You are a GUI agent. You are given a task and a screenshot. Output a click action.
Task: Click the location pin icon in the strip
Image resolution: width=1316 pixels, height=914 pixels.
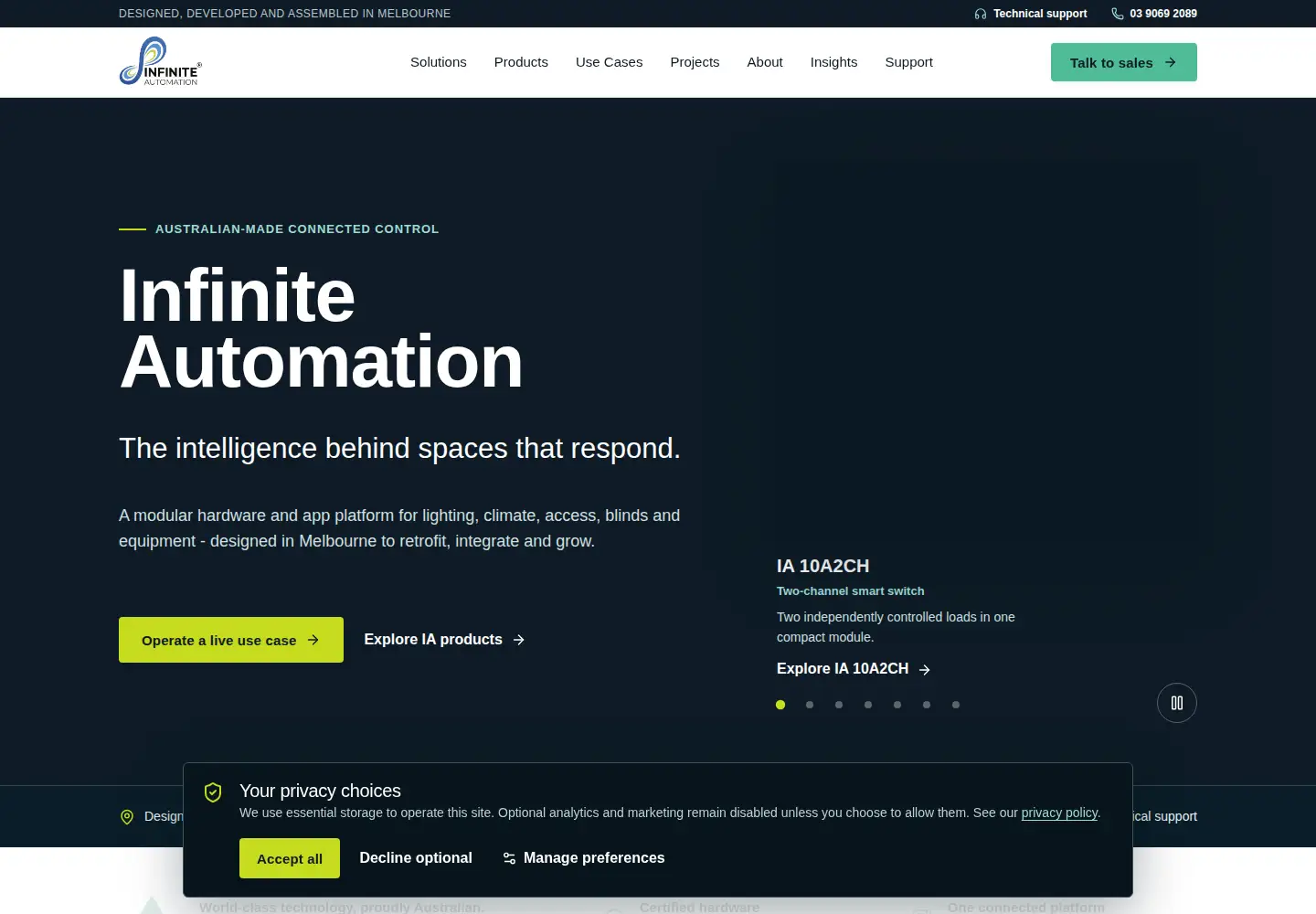click(x=127, y=816)
